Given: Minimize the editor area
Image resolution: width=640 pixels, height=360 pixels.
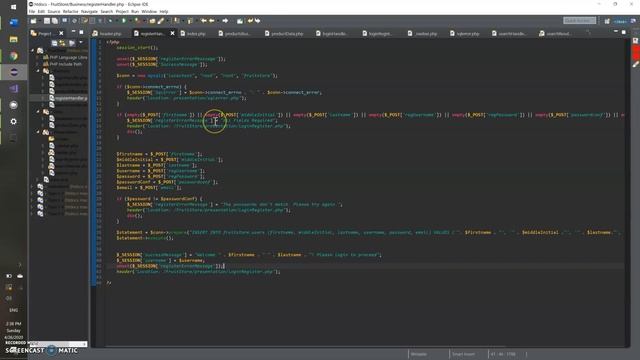Looking at the screenshot, I should (616, 31).
